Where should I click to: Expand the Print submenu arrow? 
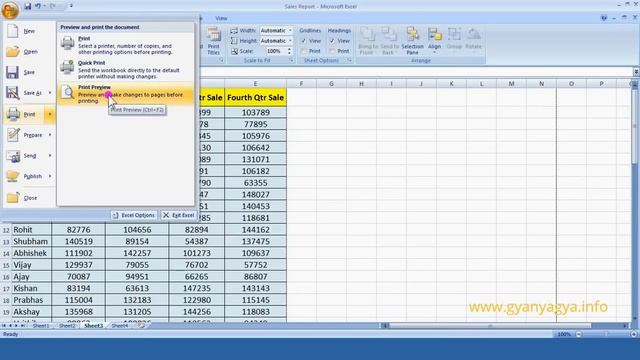50,114
